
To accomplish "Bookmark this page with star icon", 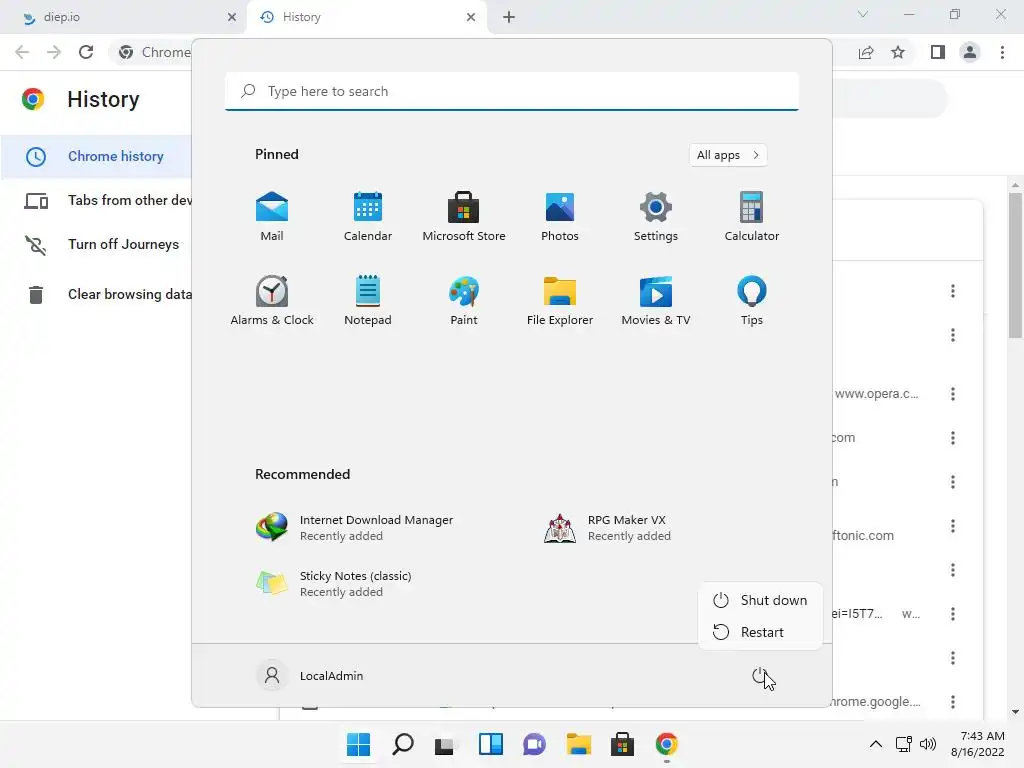I will pyautogui.click(x=898, y=52).
